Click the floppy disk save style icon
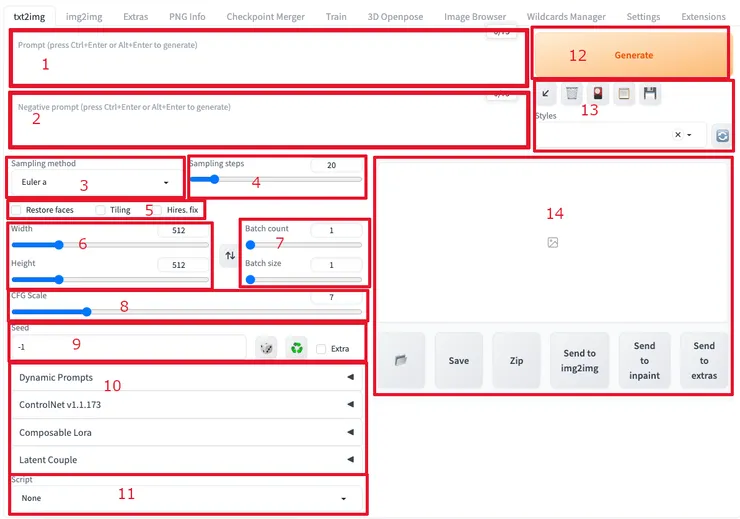740x519 pixels. [650, 93]
